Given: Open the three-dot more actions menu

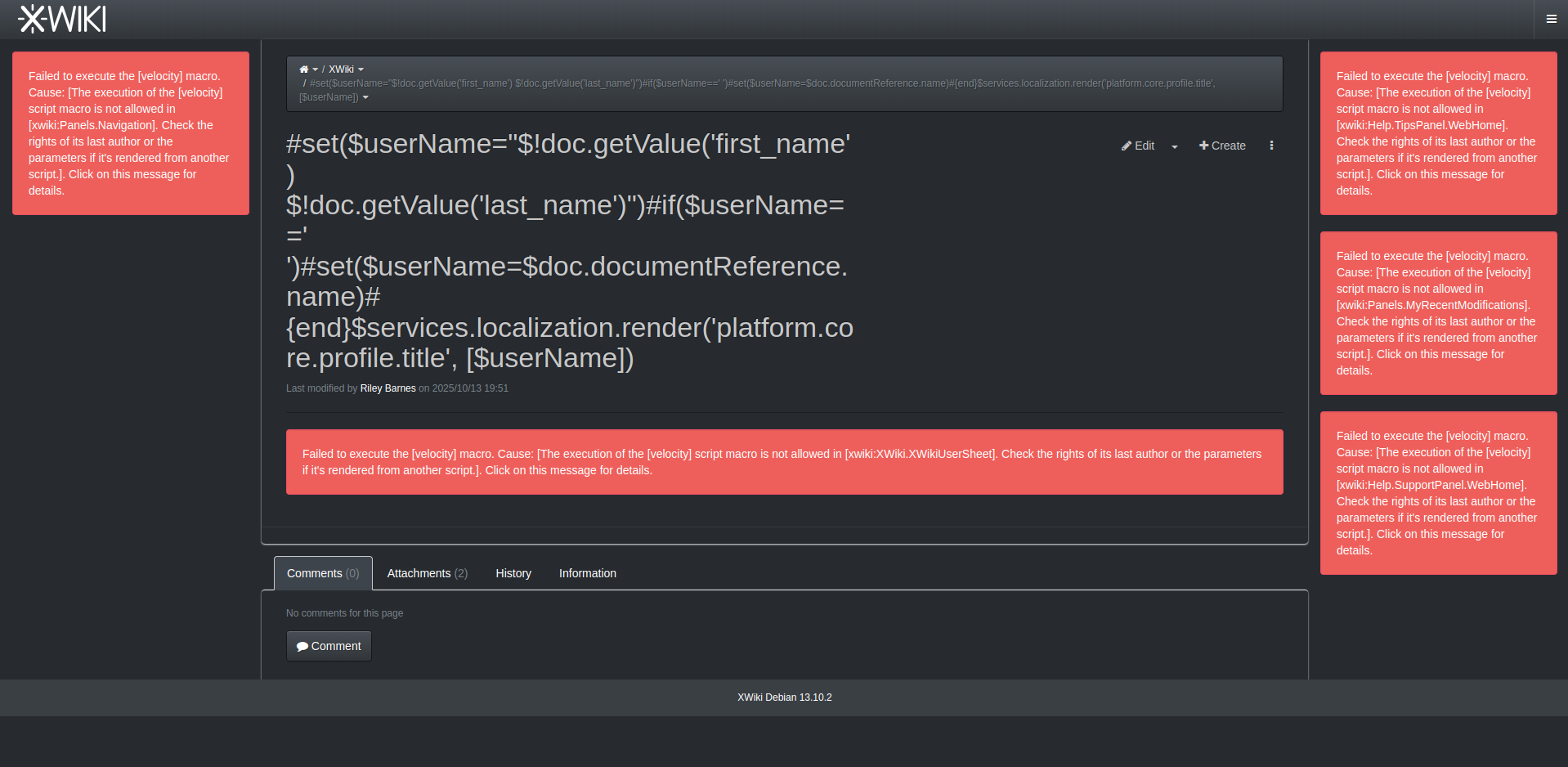Looking at the screenshot, I should click(x=1271, y=146).
